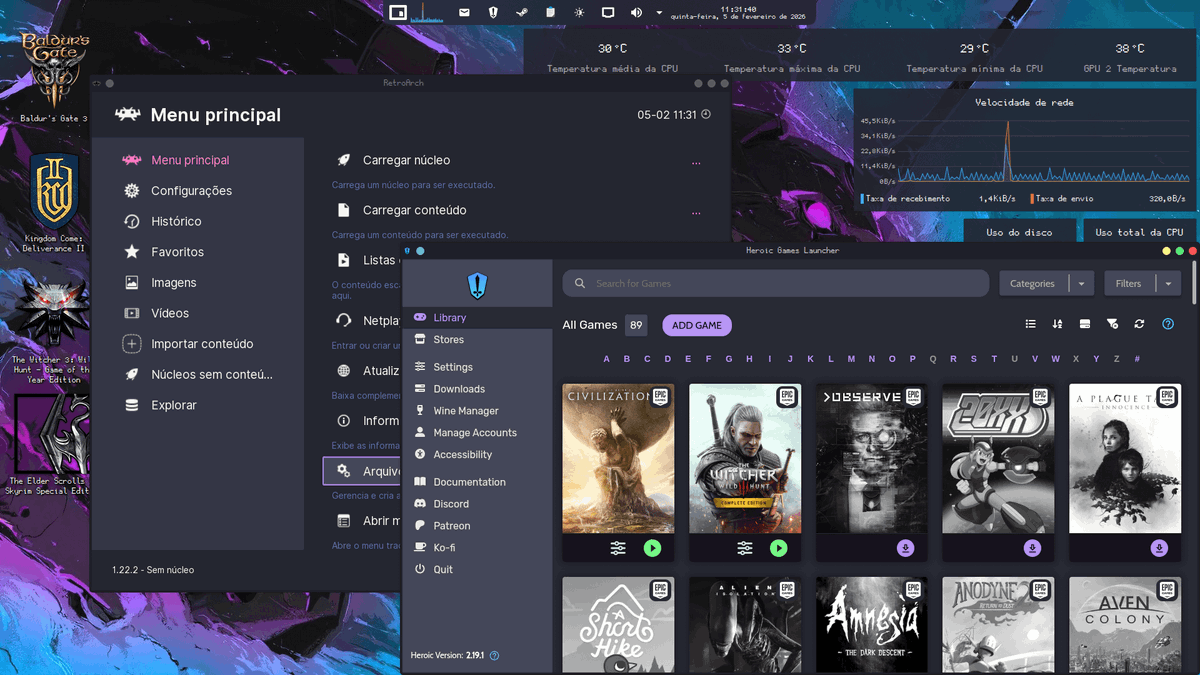Open volume control in top panel
This screenshot has width=1200, height=675.
tap(636, 13)
